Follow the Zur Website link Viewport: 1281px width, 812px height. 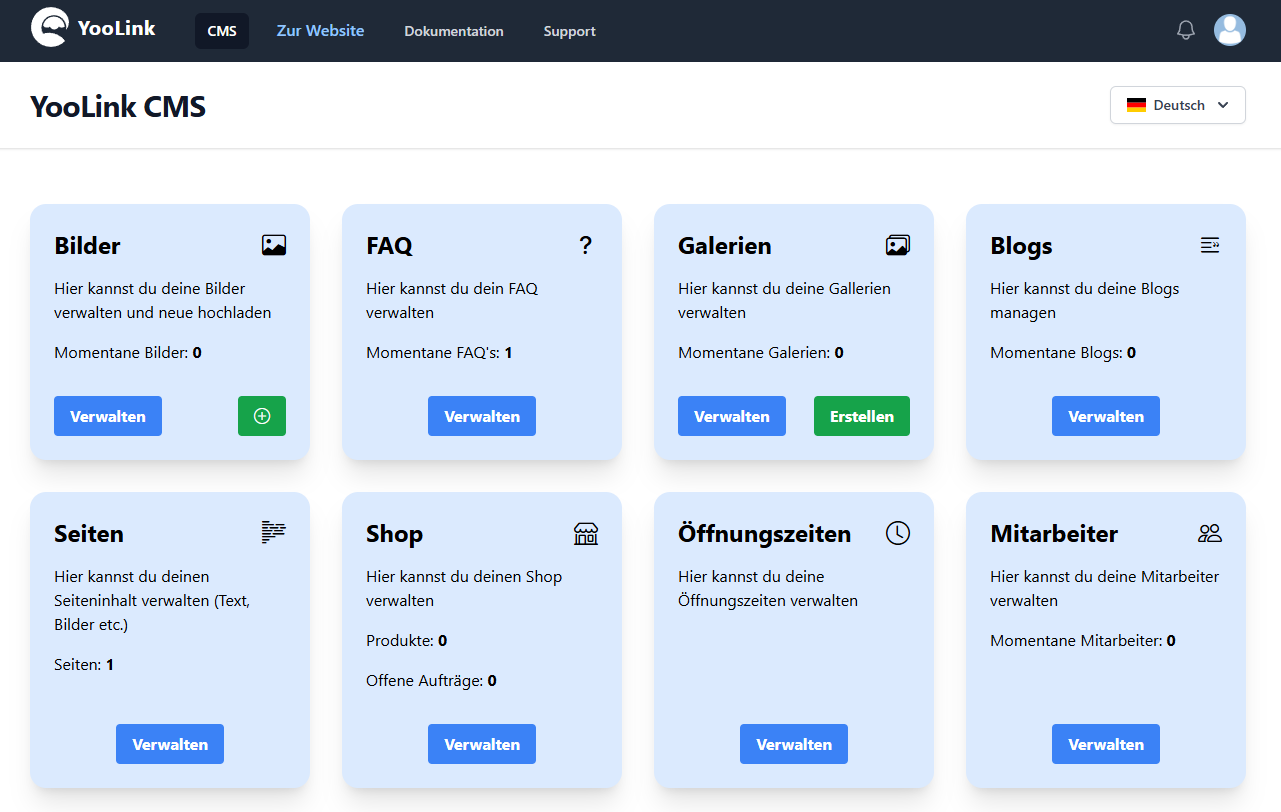coord(321,31)
